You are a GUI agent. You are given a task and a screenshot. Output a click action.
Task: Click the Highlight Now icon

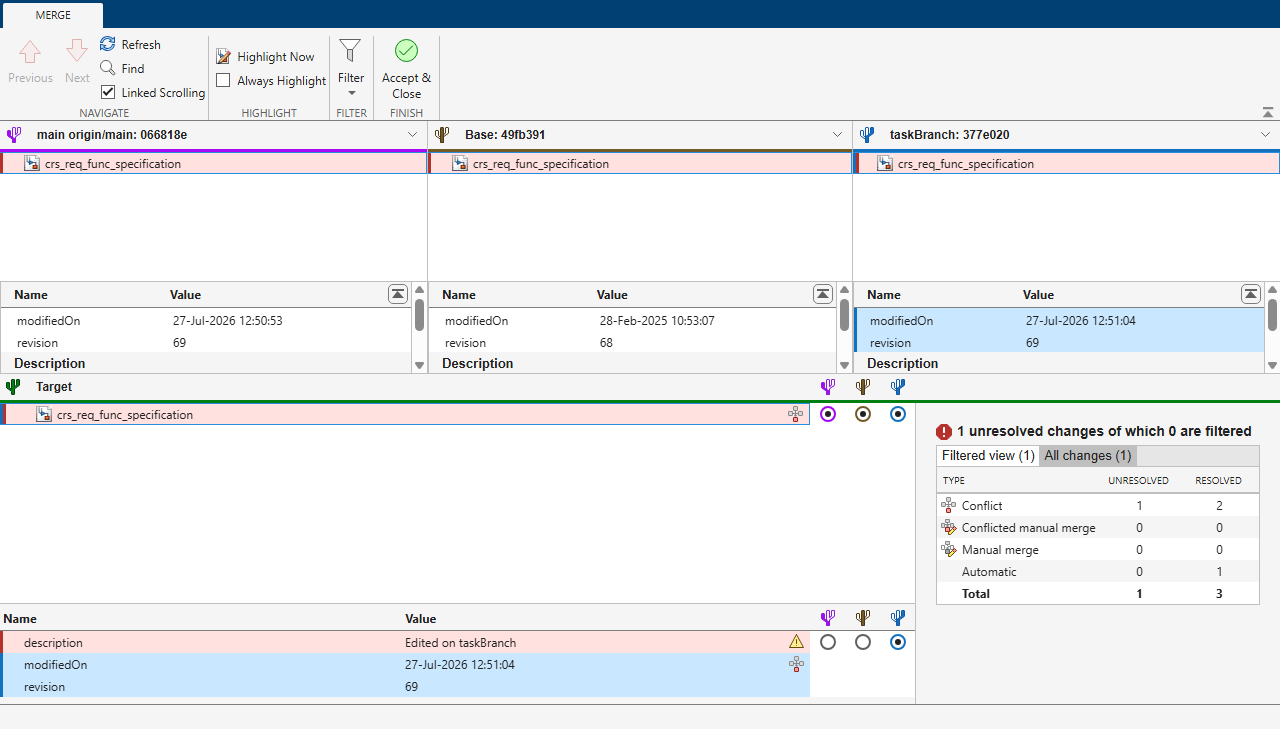coord(224,57)
